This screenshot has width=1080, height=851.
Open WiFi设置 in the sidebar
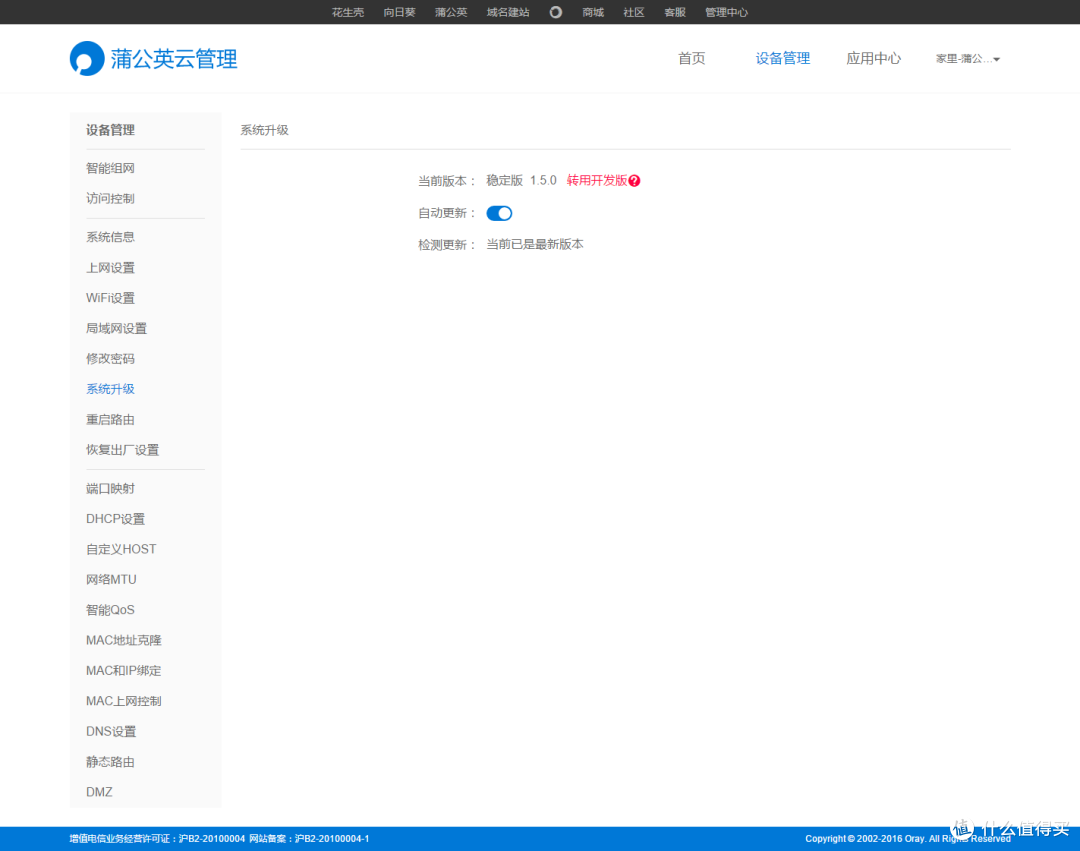(x=110, y=298)
